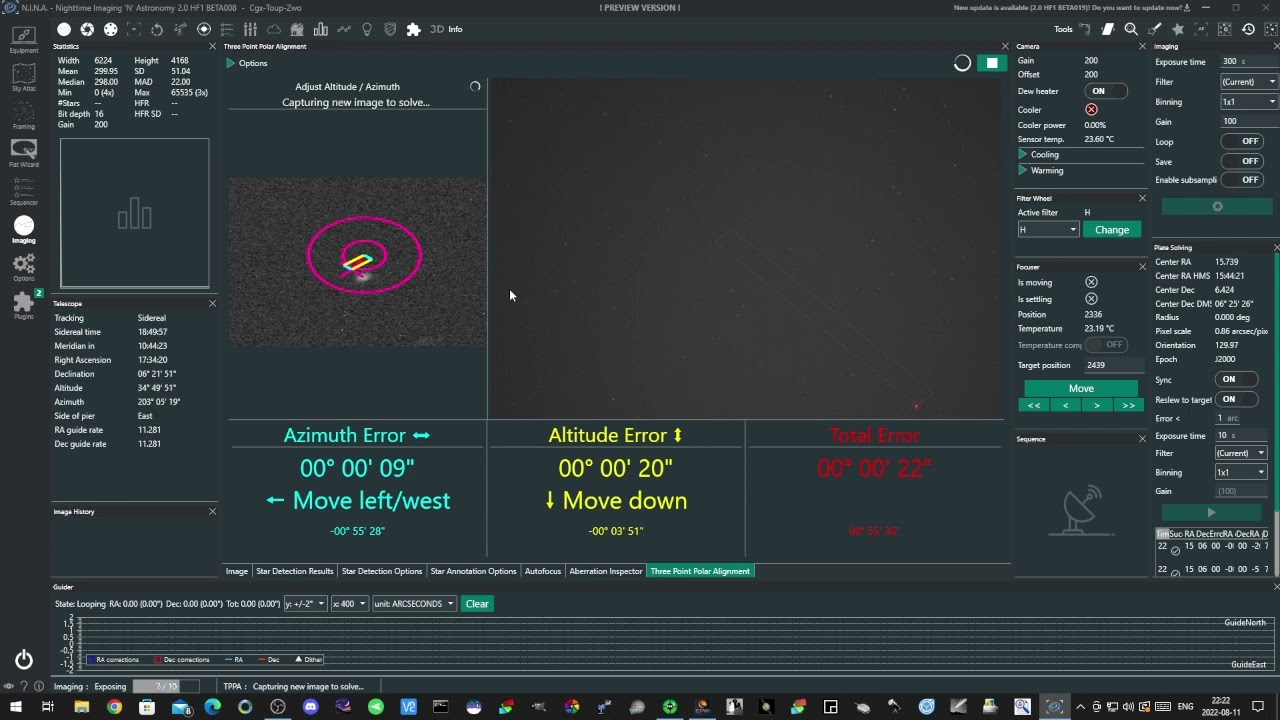
Task: Toggle the Sync switch in Plate Solving
Action: click(1236, 379)
